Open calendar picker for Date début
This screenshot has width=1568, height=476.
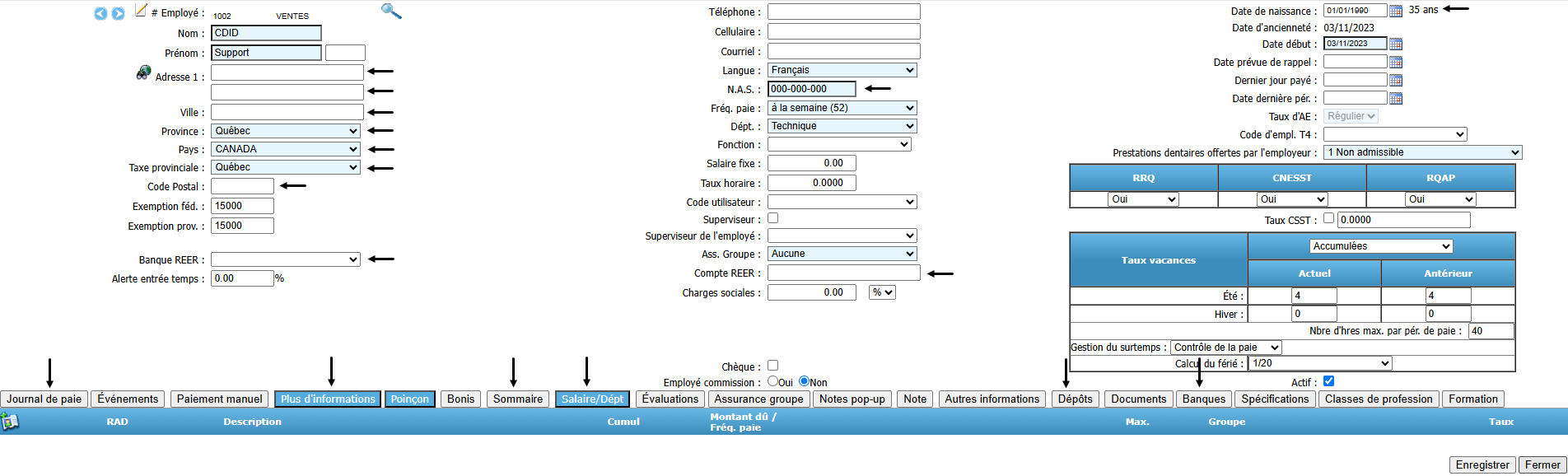point(1396,44)
